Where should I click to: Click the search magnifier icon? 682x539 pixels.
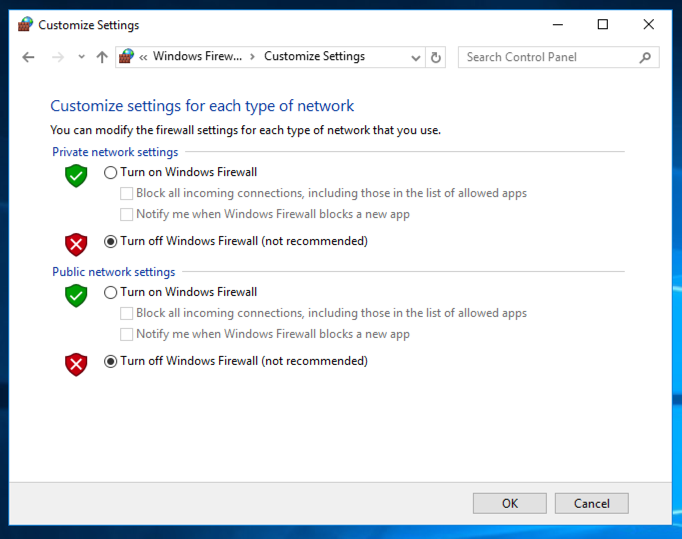645,58
